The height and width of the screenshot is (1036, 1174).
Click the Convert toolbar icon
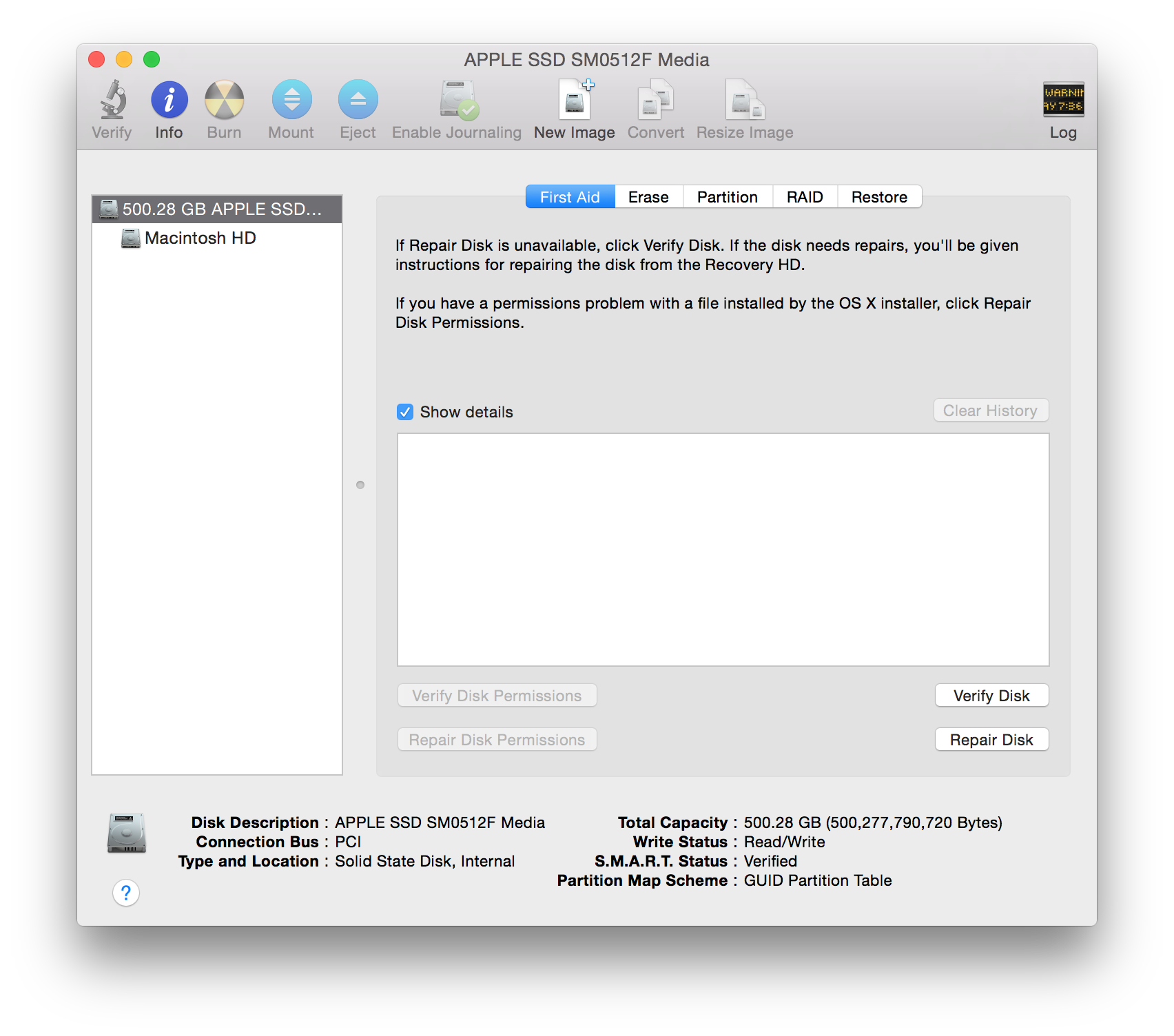tap(655, 101)
